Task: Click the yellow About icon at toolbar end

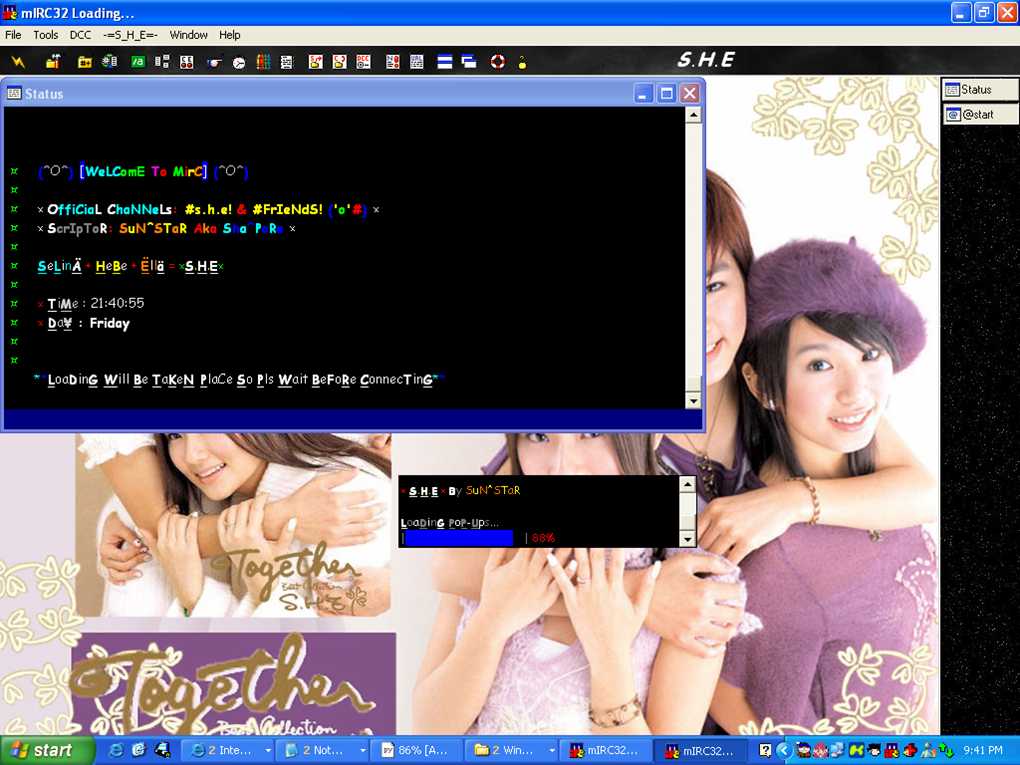Action: pos(522,62)
